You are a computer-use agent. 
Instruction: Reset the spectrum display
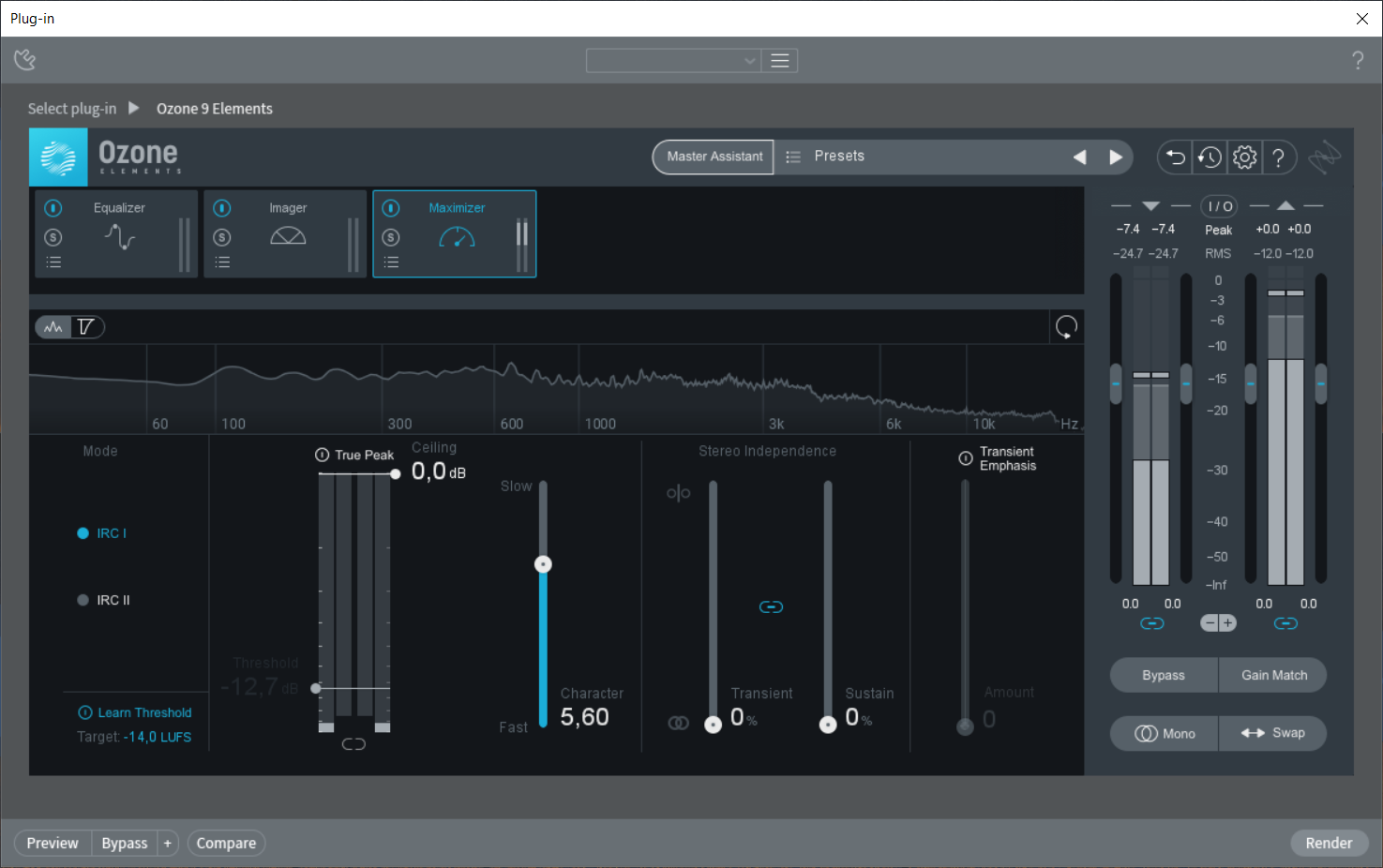click(x=1066, y=327)
